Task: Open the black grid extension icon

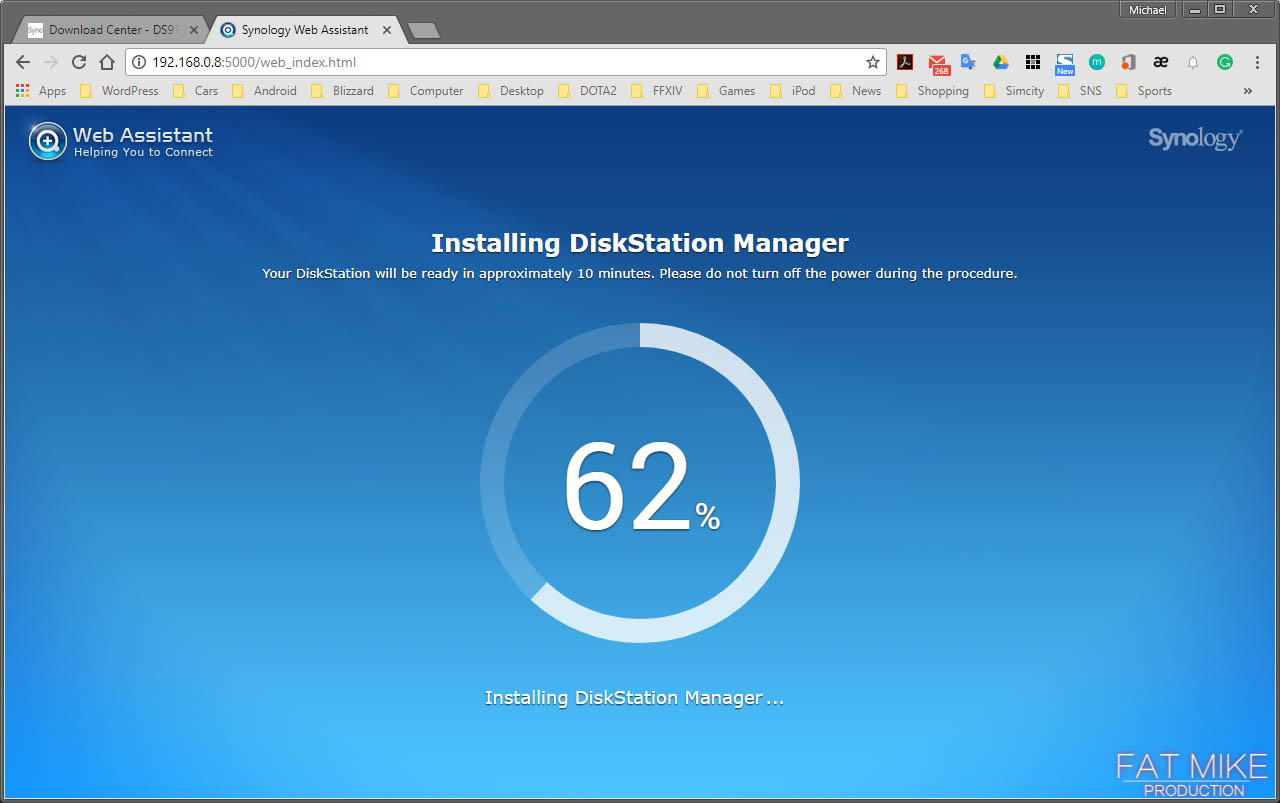Action: (1033, 62)
